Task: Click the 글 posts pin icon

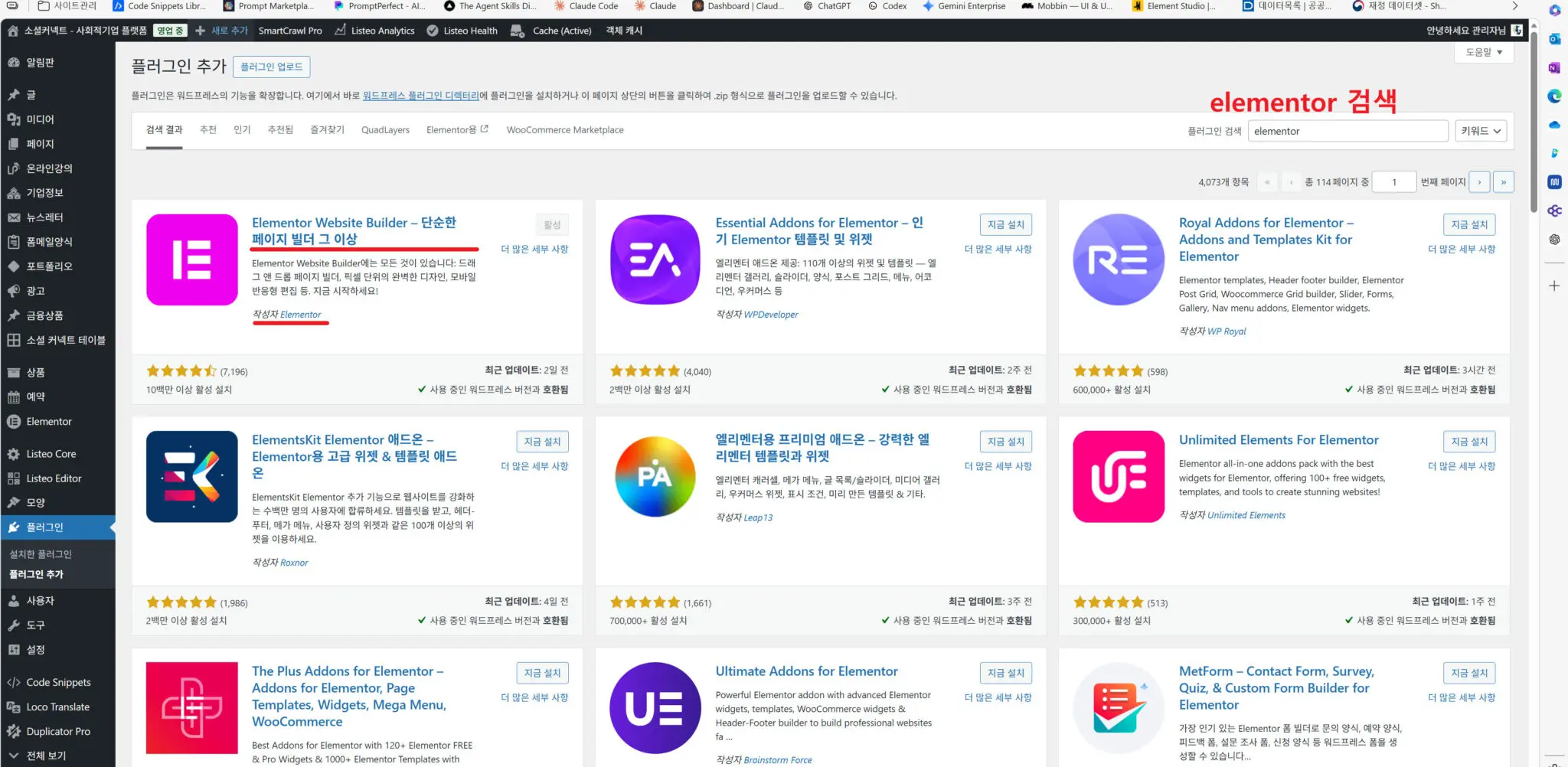Action: point(14,95)
